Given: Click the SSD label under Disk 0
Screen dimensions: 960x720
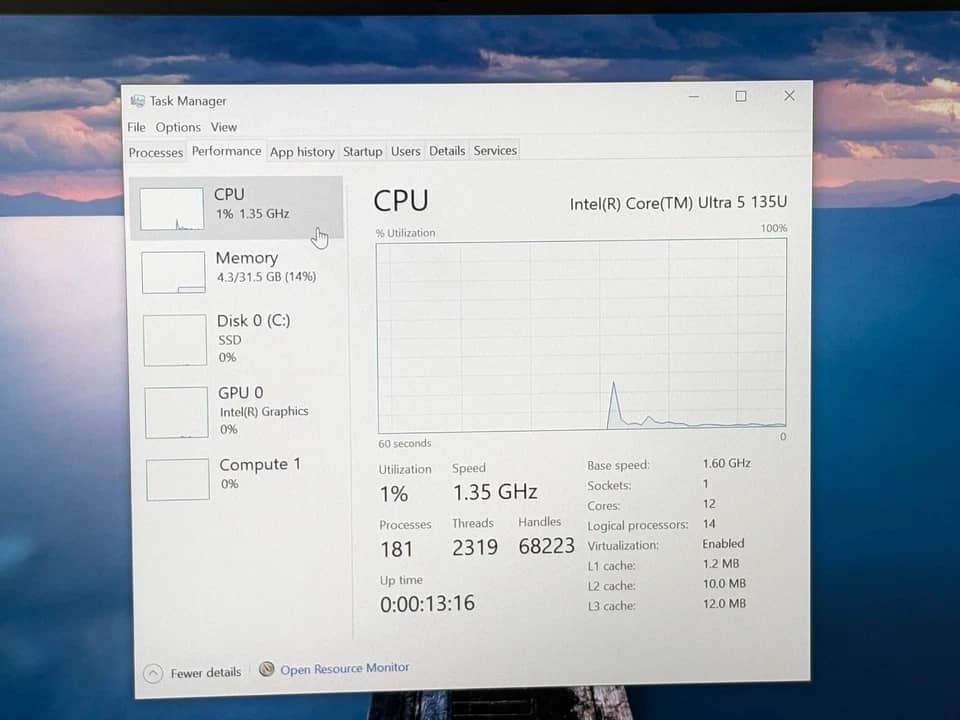Looking at the screenshot, I should 230,340.
